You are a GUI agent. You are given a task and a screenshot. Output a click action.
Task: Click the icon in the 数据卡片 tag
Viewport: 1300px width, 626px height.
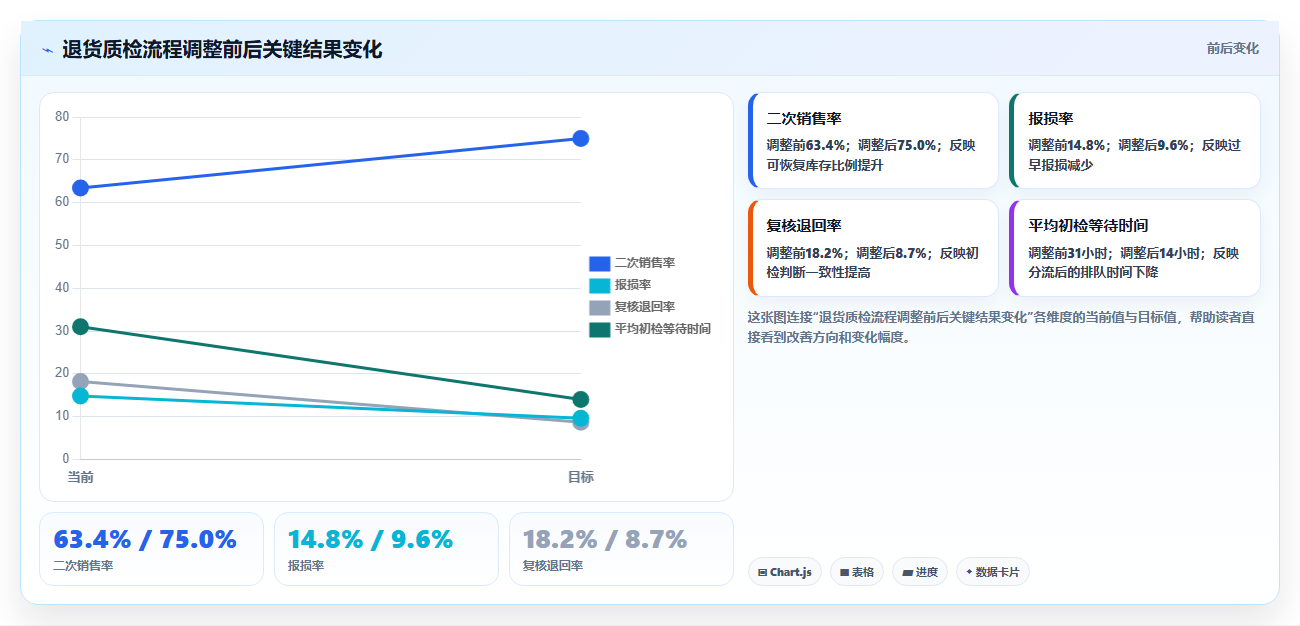coord(969,573)
